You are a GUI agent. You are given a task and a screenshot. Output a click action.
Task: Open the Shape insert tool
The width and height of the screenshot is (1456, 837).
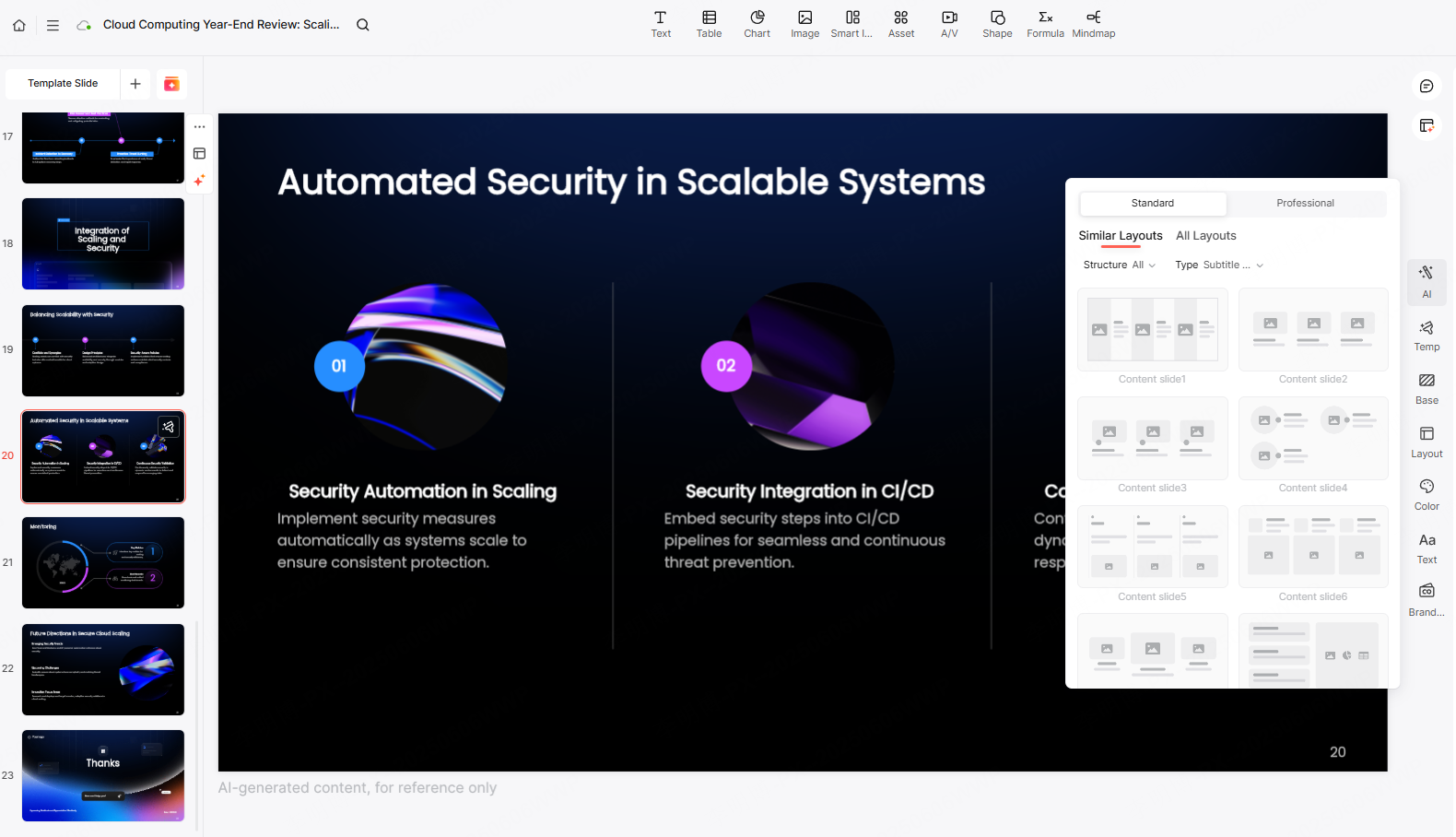[997, 24]
